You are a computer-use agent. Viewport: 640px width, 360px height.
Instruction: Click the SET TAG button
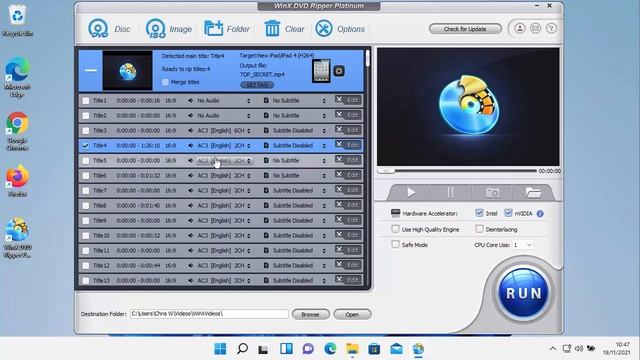[x=257, y=85]
